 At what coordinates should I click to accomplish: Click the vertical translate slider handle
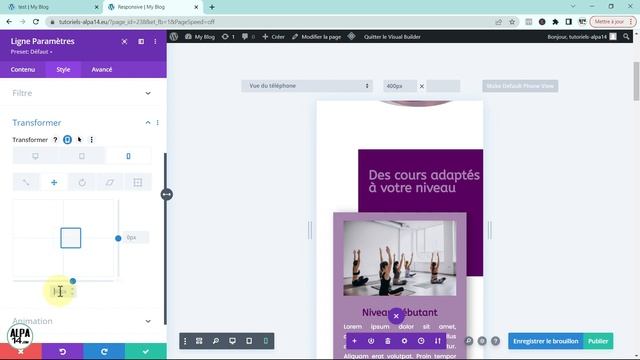[118, 238]
